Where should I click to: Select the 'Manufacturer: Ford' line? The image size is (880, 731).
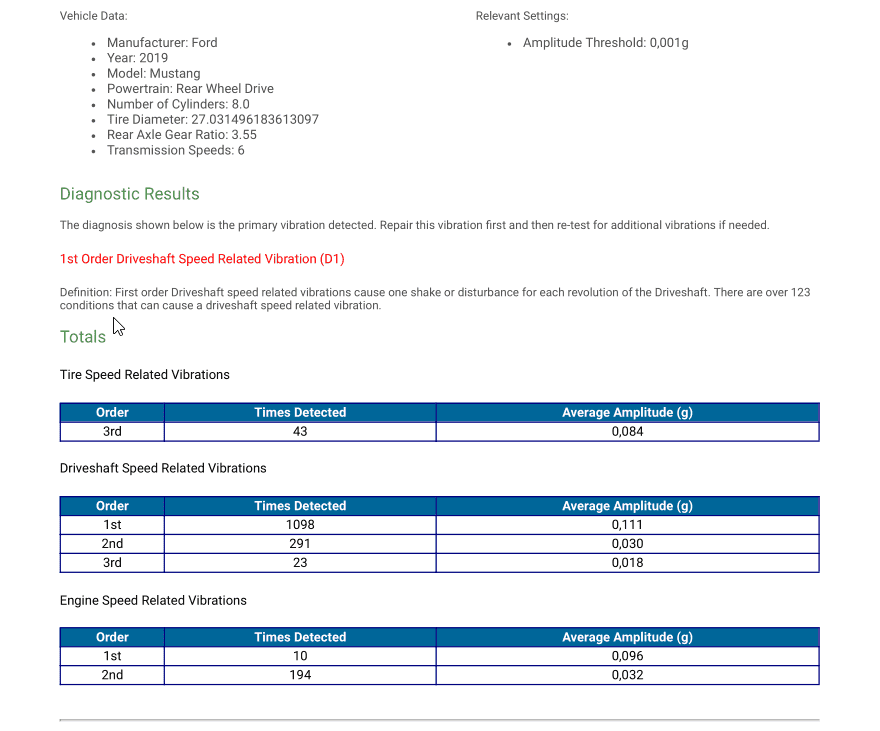(x=162, y=43)
